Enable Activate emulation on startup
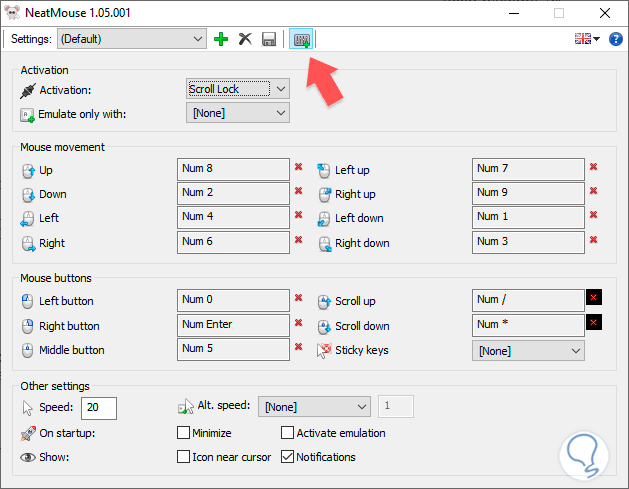This screenshot has width=629, height=489. coord(287,433)
